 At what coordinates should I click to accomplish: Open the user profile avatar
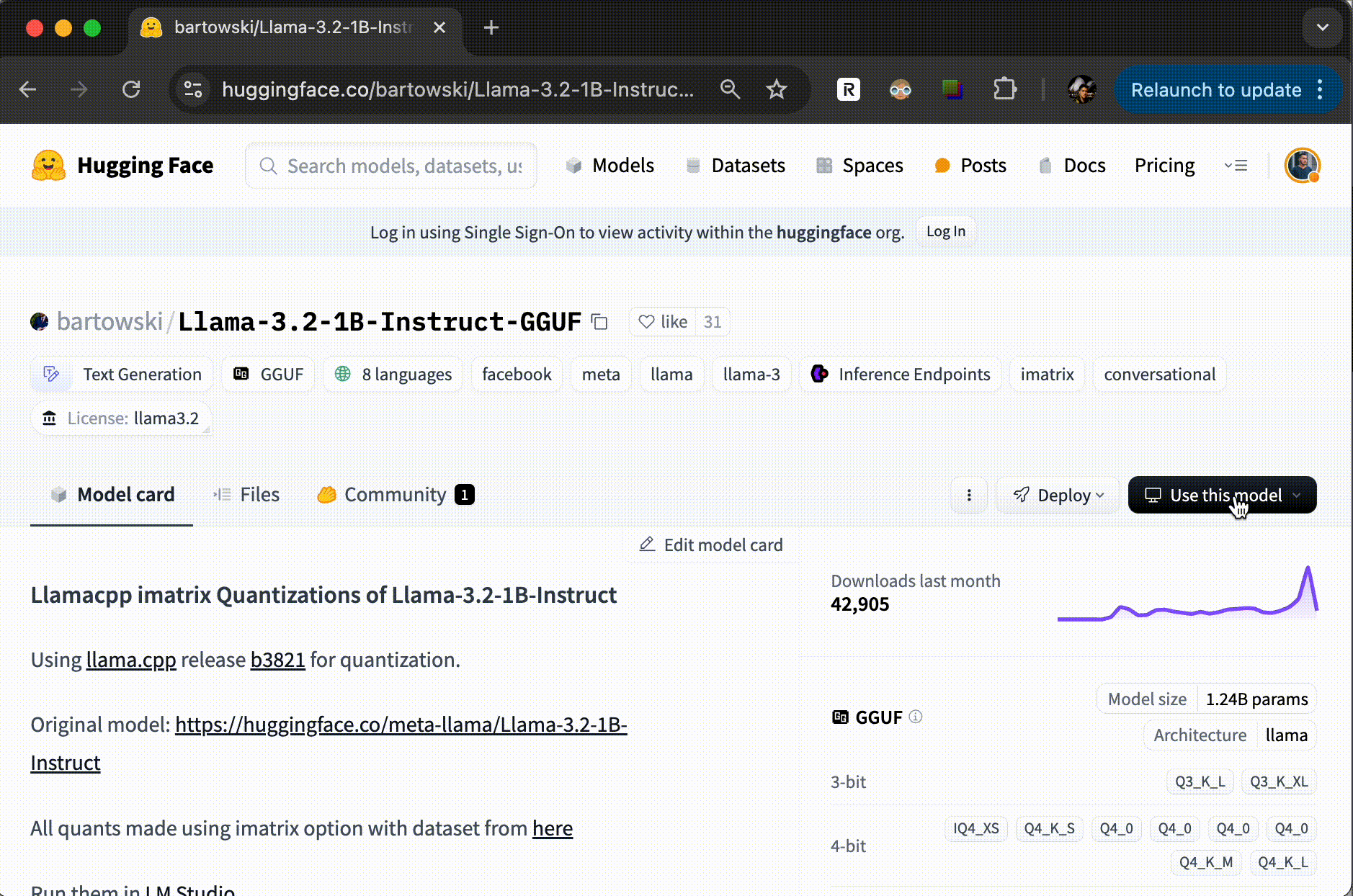(x=1302, y=166)
